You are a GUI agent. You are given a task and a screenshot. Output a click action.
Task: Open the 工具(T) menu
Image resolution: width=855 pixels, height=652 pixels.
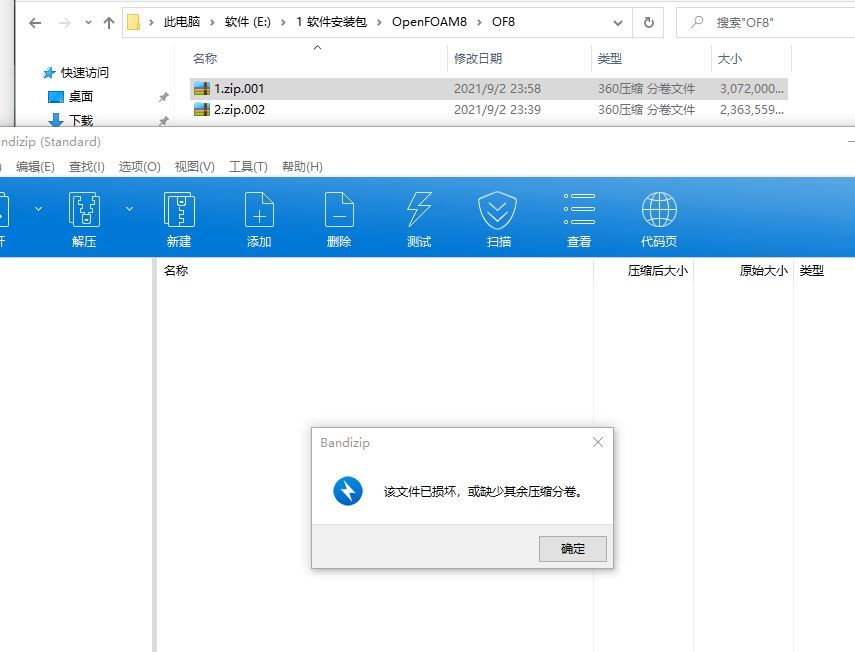coord(248,167)
